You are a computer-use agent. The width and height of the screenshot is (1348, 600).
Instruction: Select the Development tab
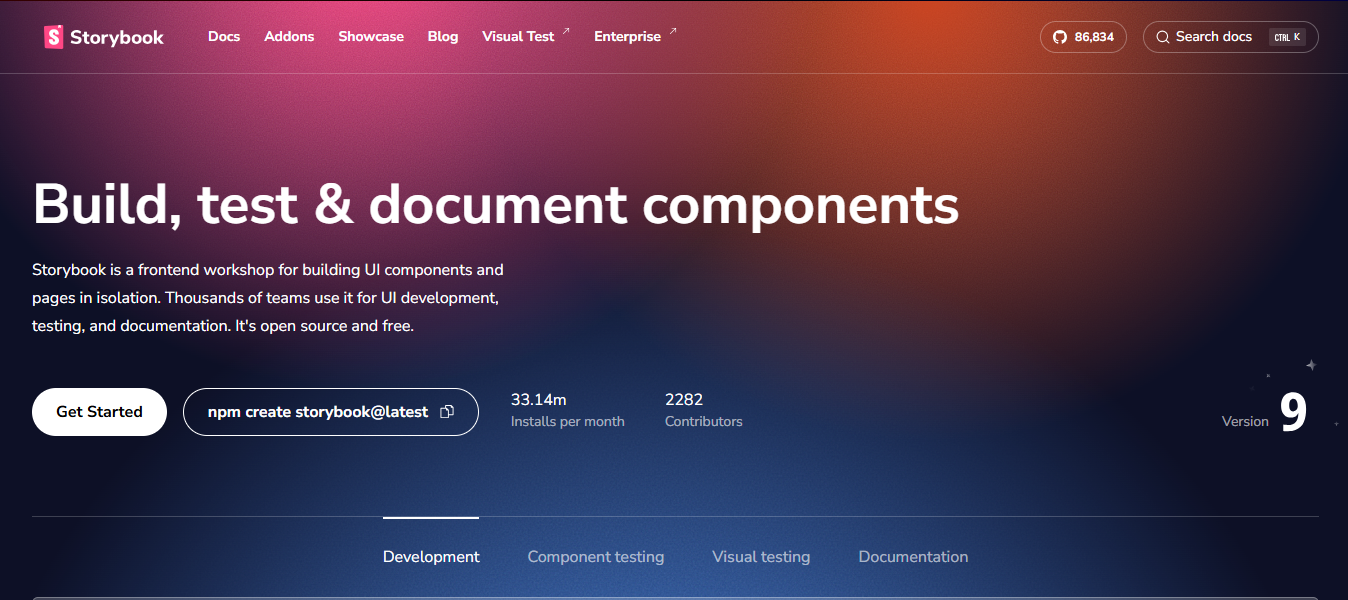431,557
